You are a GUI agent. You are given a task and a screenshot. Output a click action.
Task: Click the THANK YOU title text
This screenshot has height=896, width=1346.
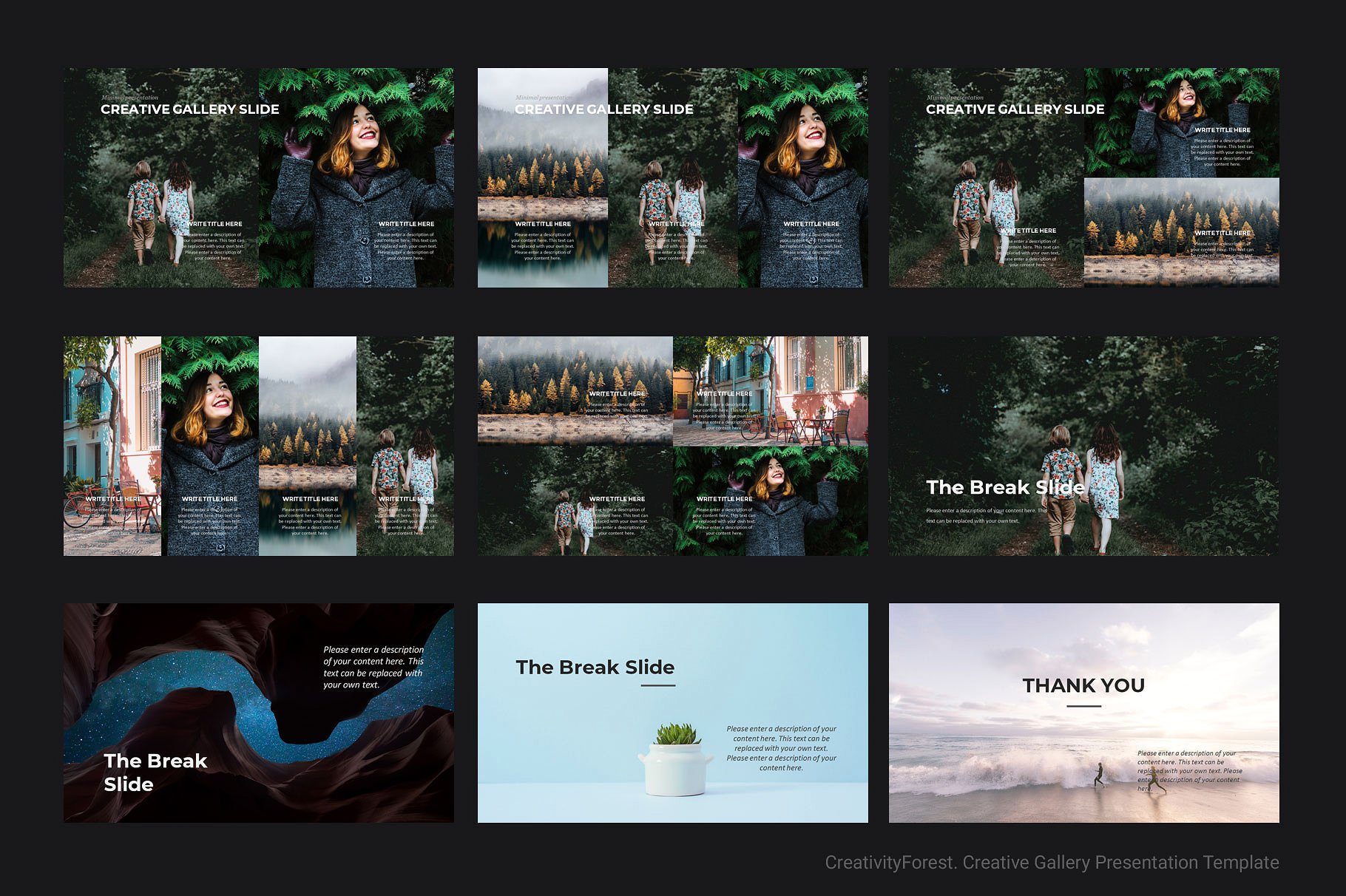pyautogui.click(x=1084, y=685)
